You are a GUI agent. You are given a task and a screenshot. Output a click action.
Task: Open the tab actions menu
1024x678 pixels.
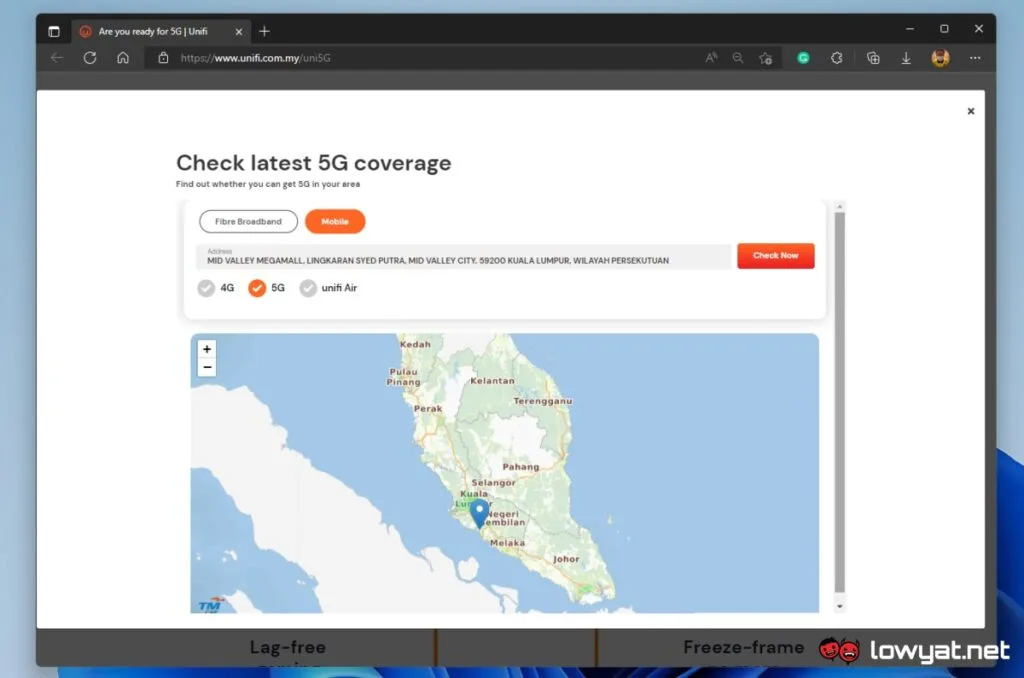54,31
